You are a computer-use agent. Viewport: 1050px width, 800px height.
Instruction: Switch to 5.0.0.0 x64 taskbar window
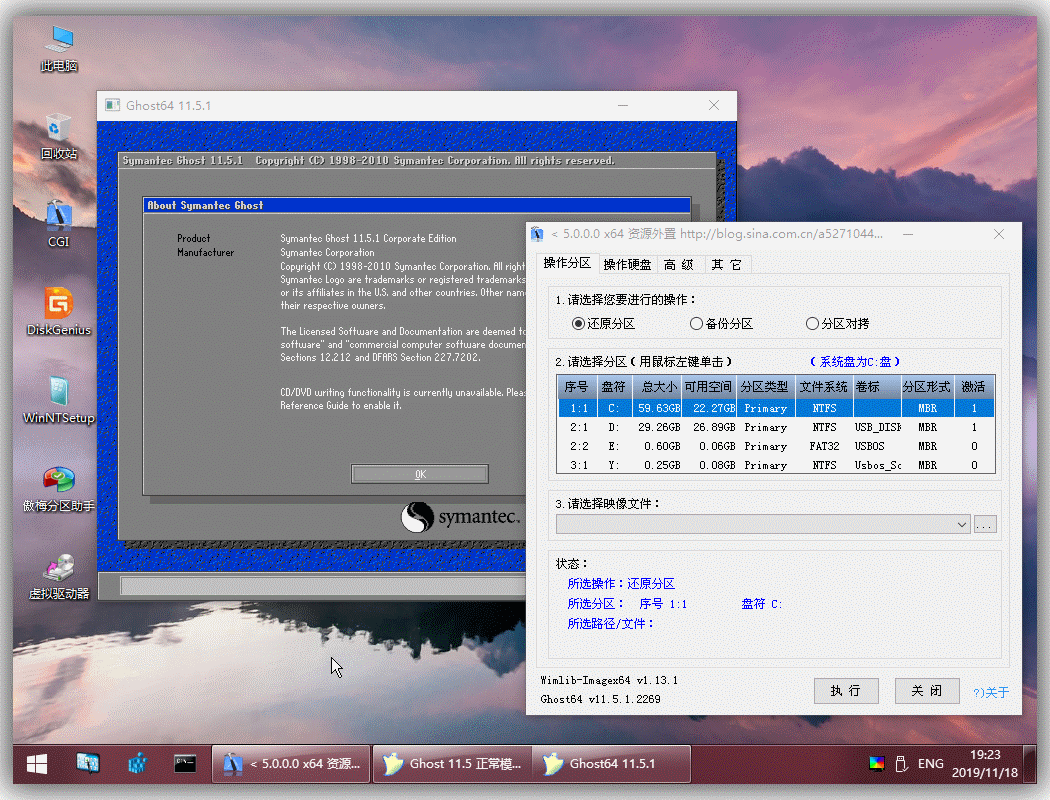click(x=291, y=764)
